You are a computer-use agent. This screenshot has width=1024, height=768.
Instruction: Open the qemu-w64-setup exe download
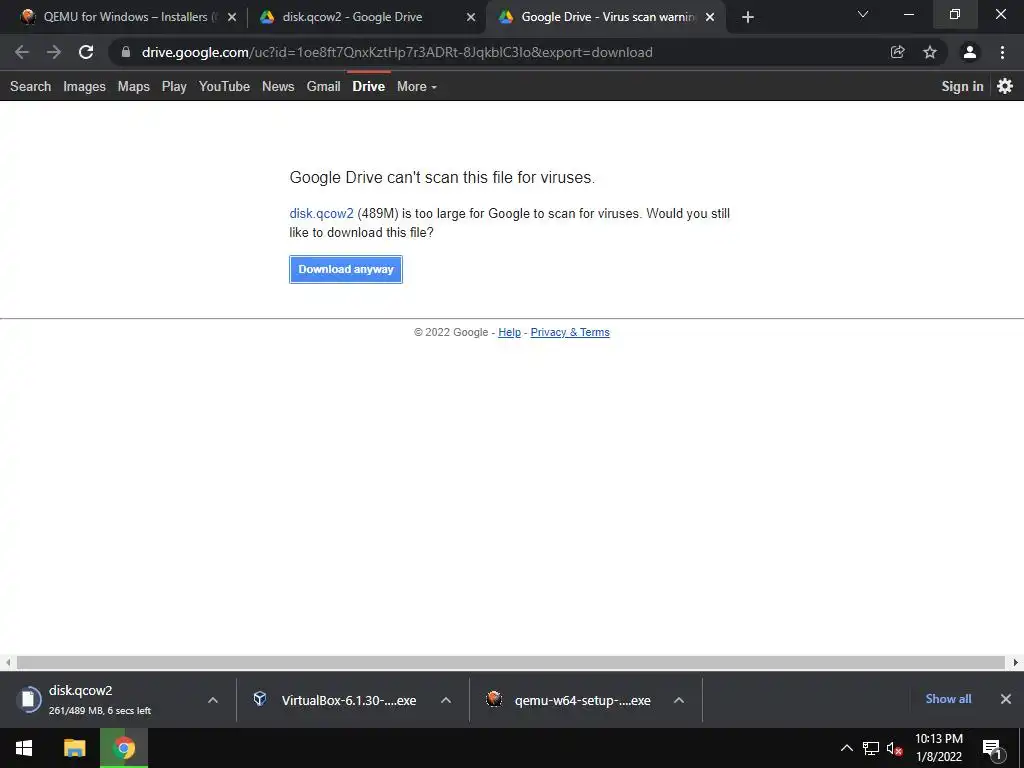583,700
